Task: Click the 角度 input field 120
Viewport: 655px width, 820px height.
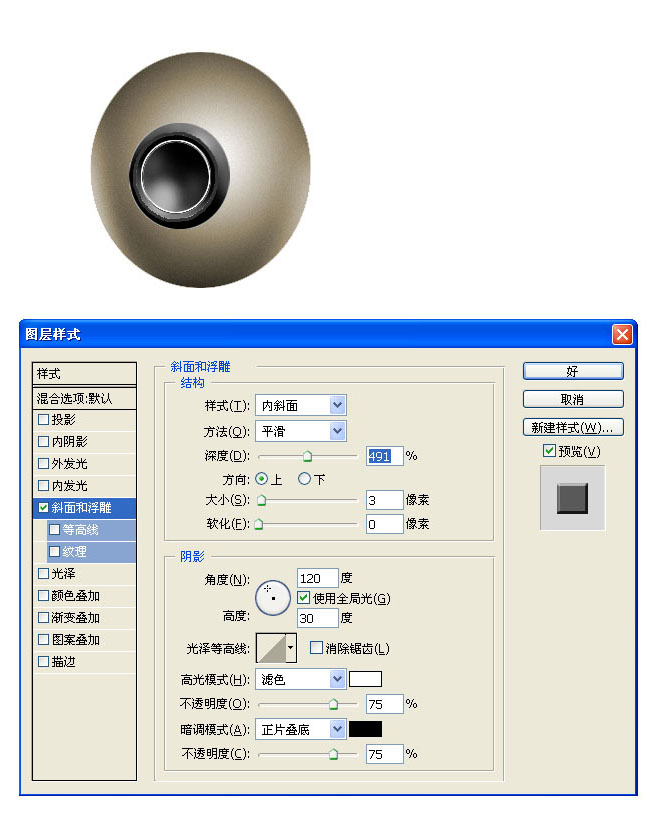Action: click(x=318, y=578)
